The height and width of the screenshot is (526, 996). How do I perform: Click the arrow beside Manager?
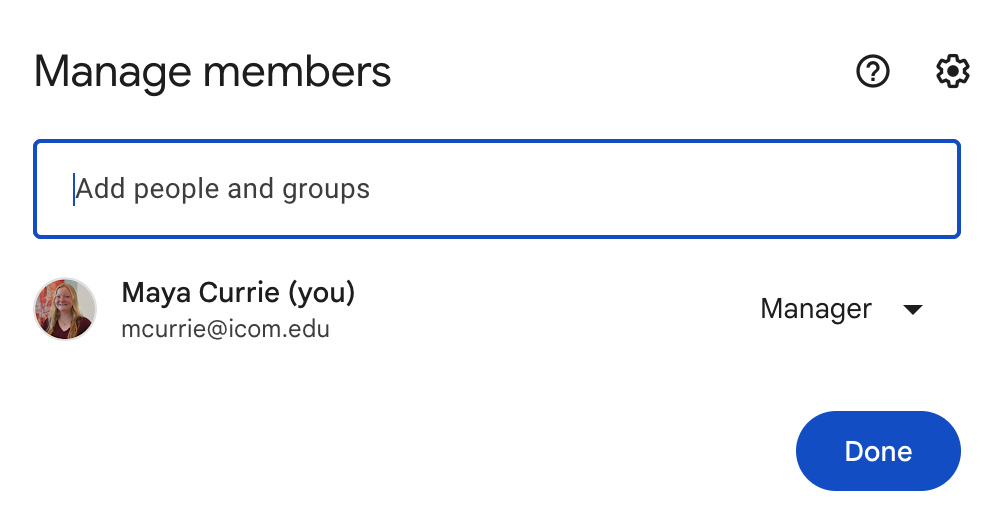(x=913, y=310)
